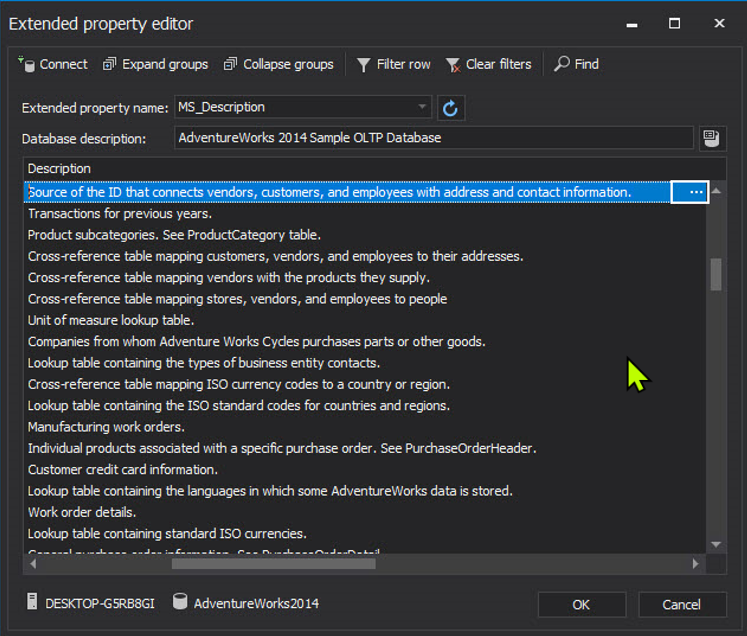The image size is (747, 636).
Task: Click the ellipsis button in the selected row
Action: [690, 192]
